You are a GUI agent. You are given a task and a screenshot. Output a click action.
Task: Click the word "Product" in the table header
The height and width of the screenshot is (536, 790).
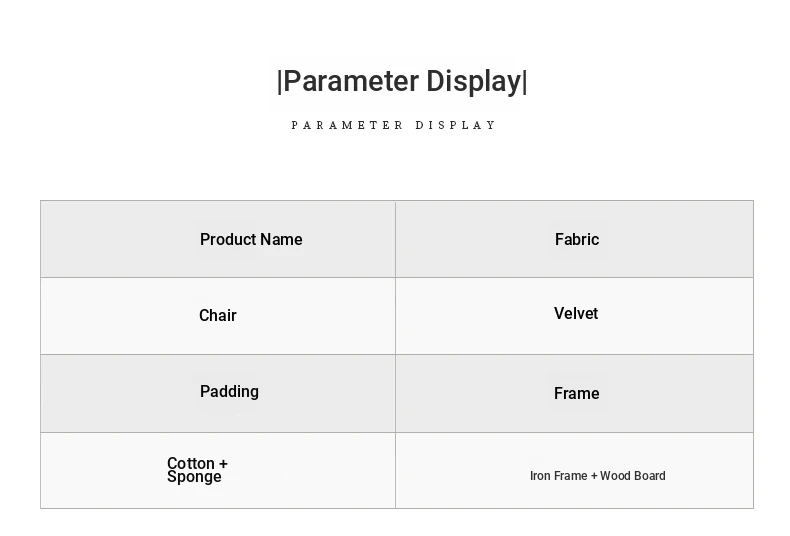point(230,240)
